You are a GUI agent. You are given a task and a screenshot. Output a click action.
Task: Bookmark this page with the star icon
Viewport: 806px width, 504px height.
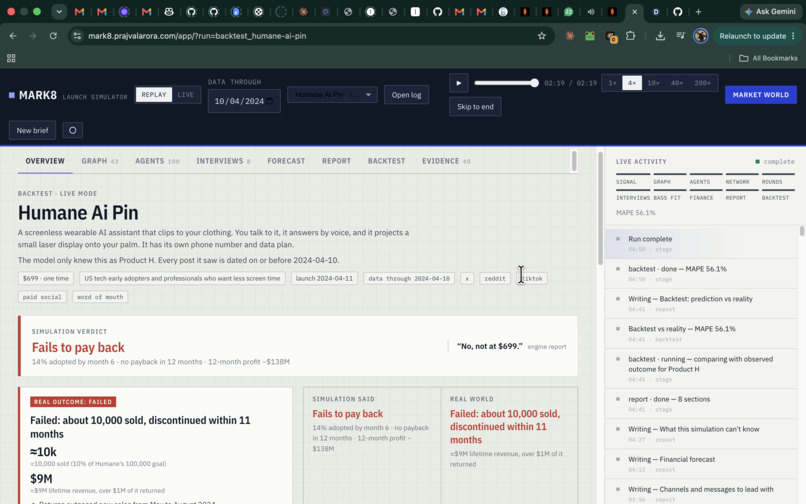(x=541, y=36)
